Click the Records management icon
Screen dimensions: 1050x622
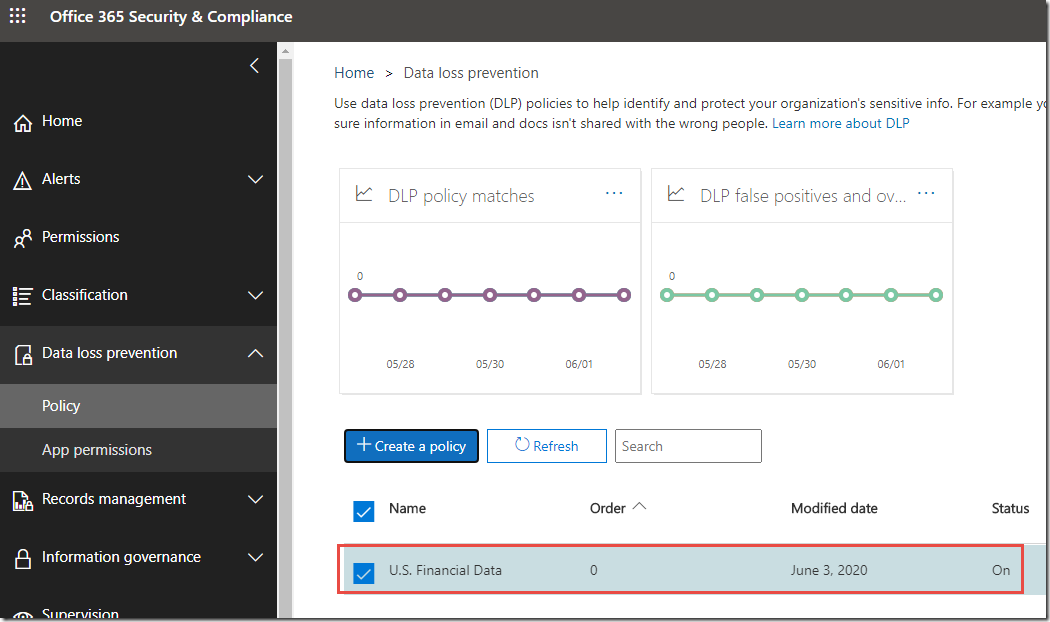(22, 500)
